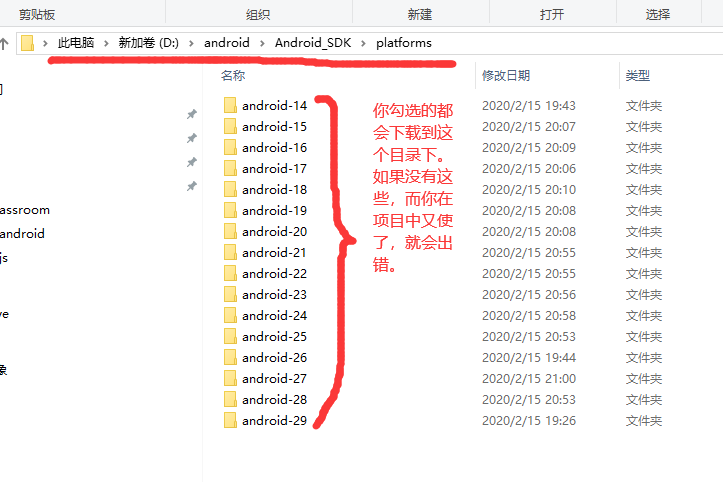Sort by the 类型 column header

click(638, 75)
